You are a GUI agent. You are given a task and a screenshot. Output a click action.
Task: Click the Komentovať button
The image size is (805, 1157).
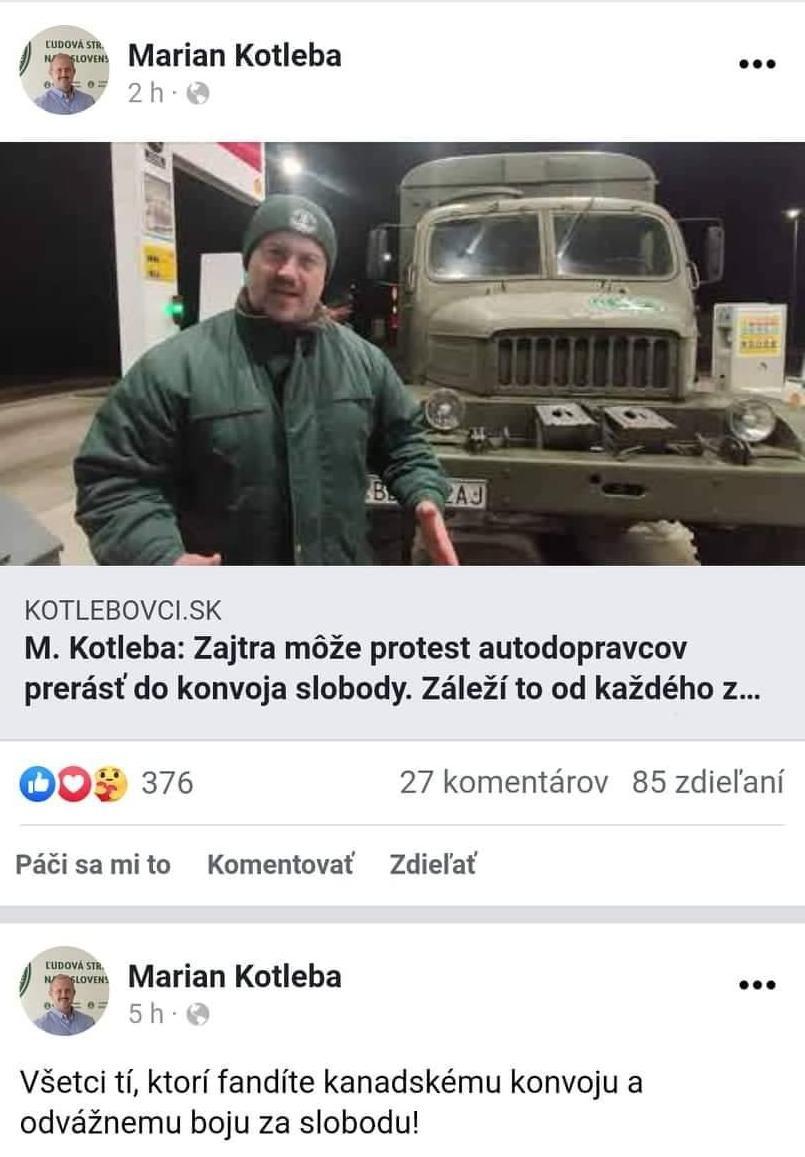click(280, 864)
